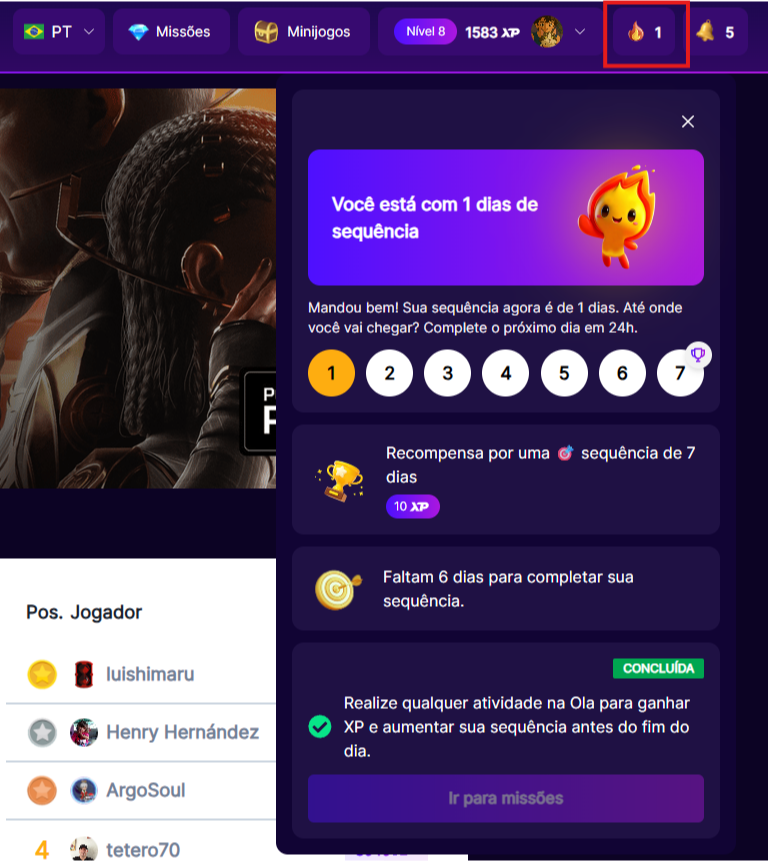Click the gold trophy reward icon

pyautogui.click(x=340, y=480)
